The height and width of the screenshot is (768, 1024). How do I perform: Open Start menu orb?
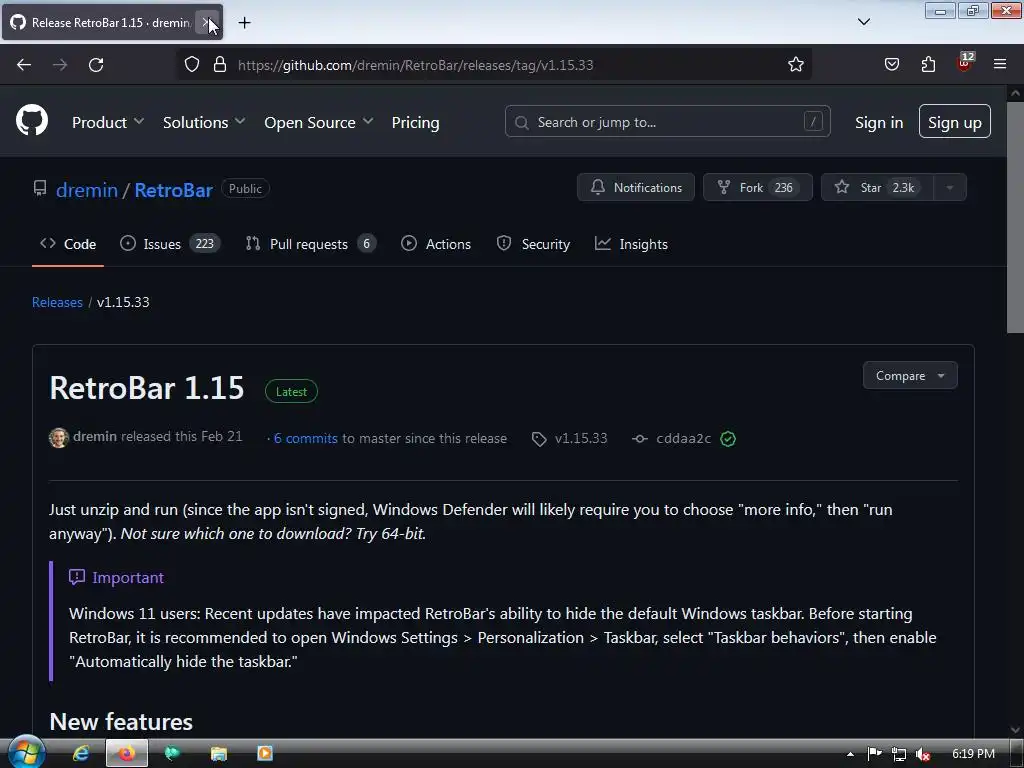click(x=25, y=752)
